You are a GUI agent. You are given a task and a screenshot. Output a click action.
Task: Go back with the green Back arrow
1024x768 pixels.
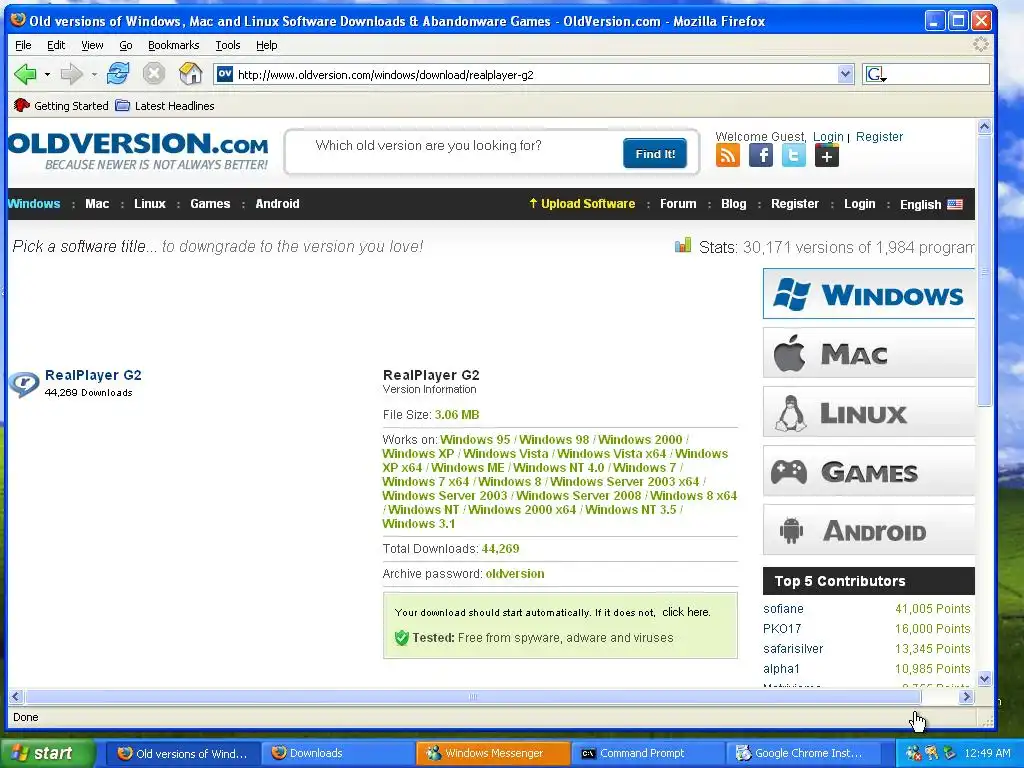[25, 74]
